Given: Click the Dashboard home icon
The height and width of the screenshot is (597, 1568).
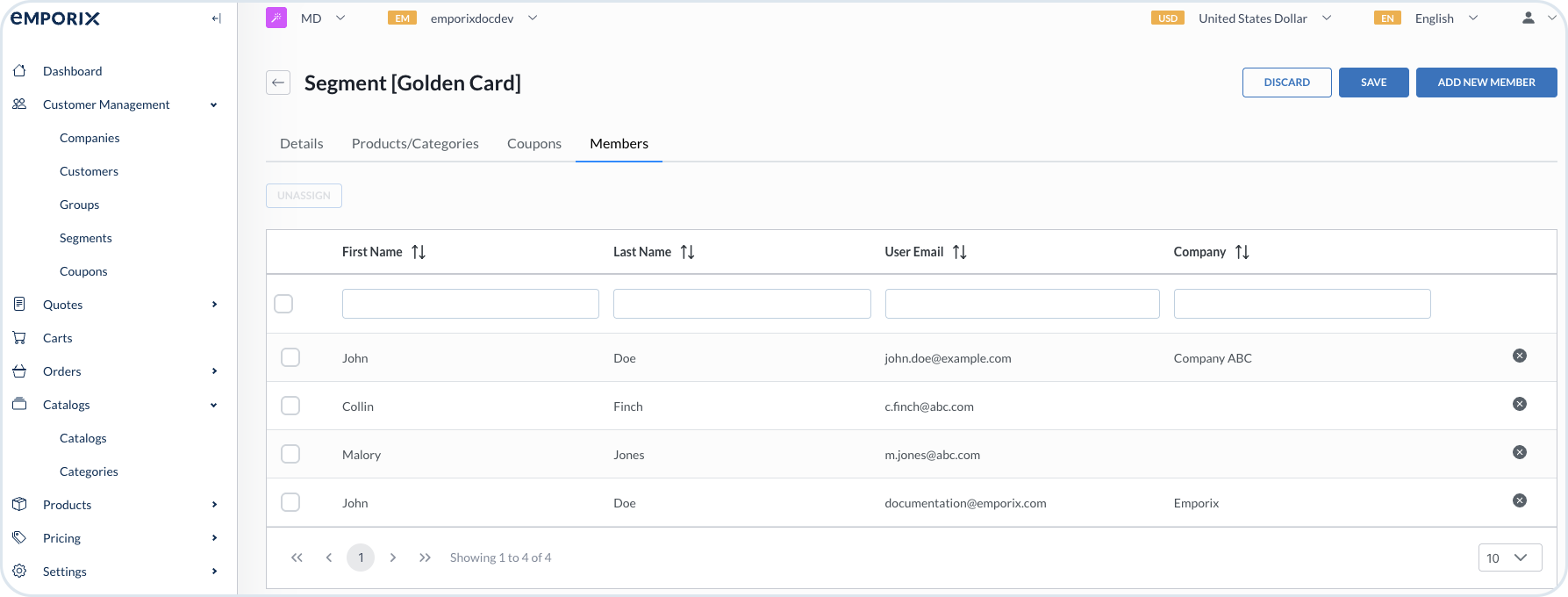Looking at the screenshot, I should point(19,71).
